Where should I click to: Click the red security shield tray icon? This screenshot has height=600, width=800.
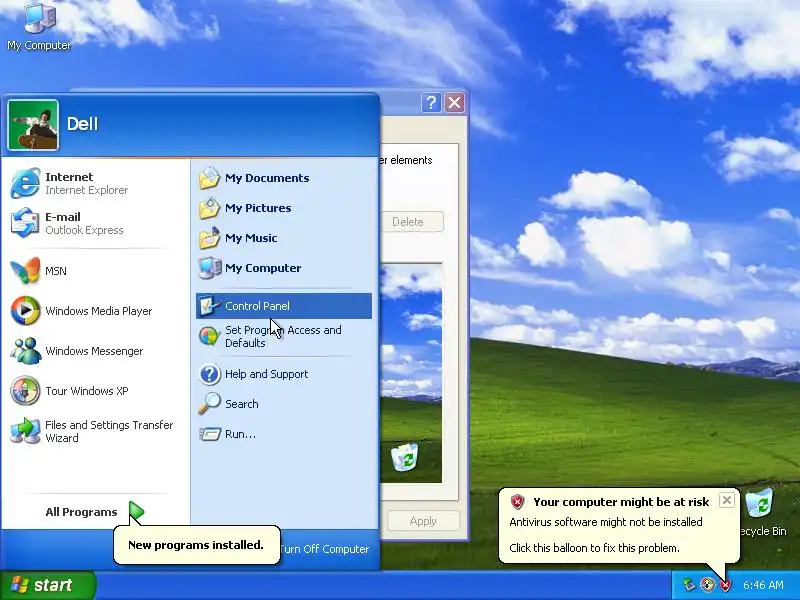pos(724,585)
